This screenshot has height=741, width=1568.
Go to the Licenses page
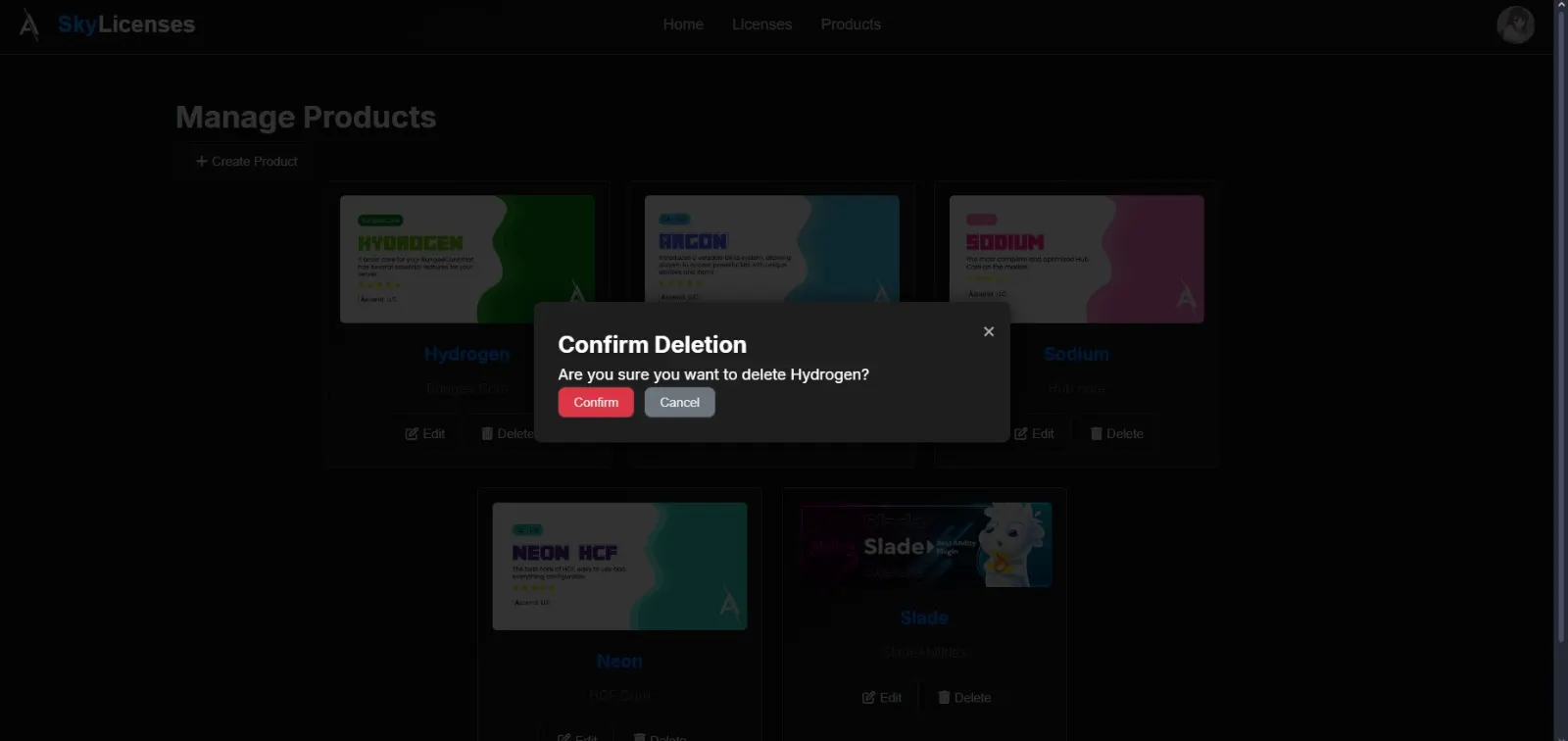(761, 25)
